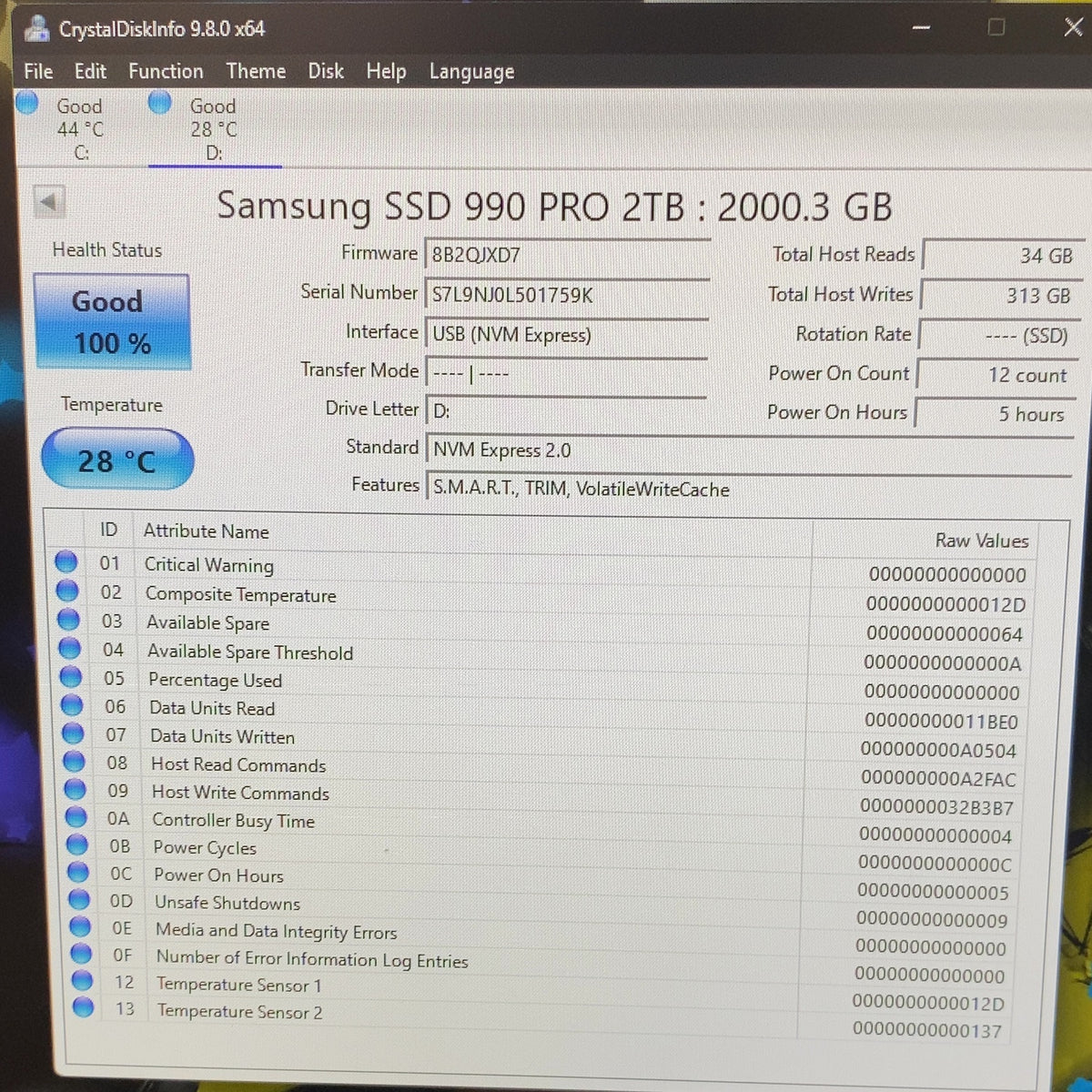Click the Firmware field 8B2QJXD7
The width and height of the screenshot is (1092, 1092).
567,255
